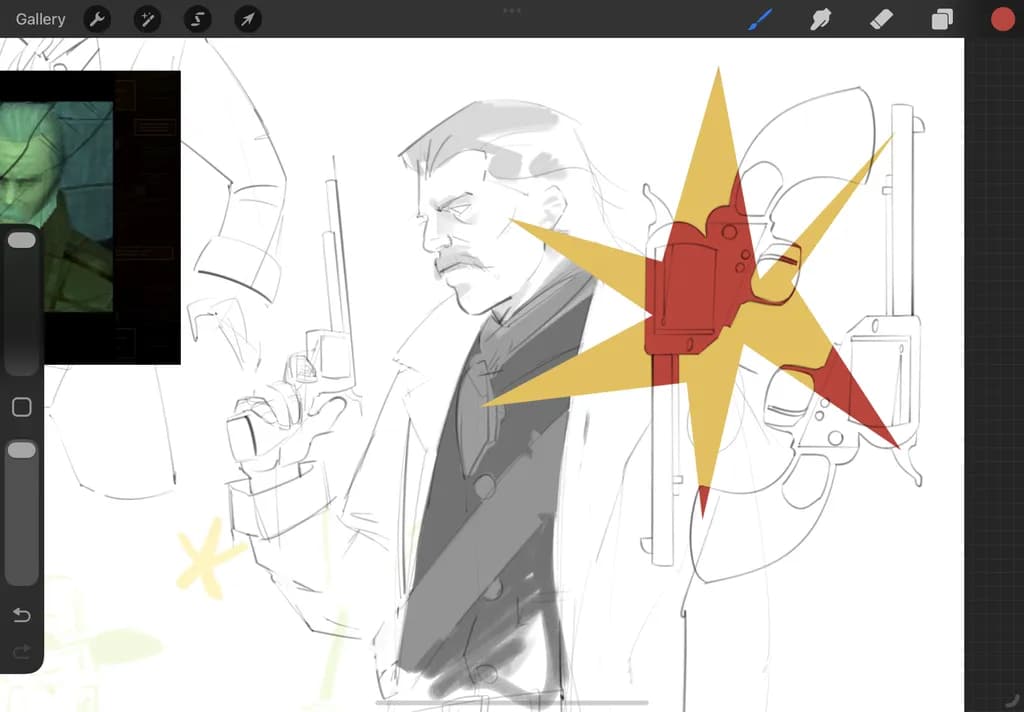Open the Layers panel
The width and height of the screenshot is (1024, 712).
coord(942,20)
